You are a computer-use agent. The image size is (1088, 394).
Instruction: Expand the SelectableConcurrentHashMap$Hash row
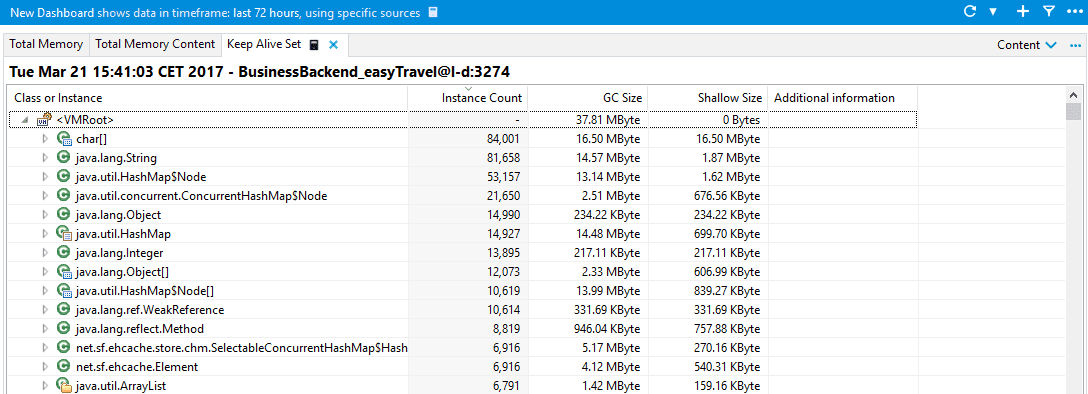tap(45, 348)
